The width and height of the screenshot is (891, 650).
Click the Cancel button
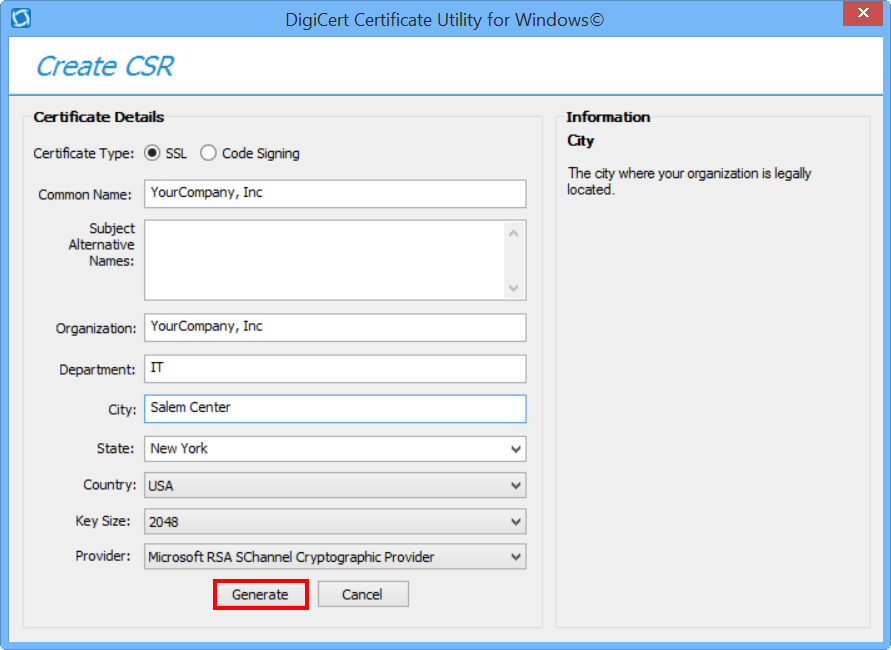[362, 594]
